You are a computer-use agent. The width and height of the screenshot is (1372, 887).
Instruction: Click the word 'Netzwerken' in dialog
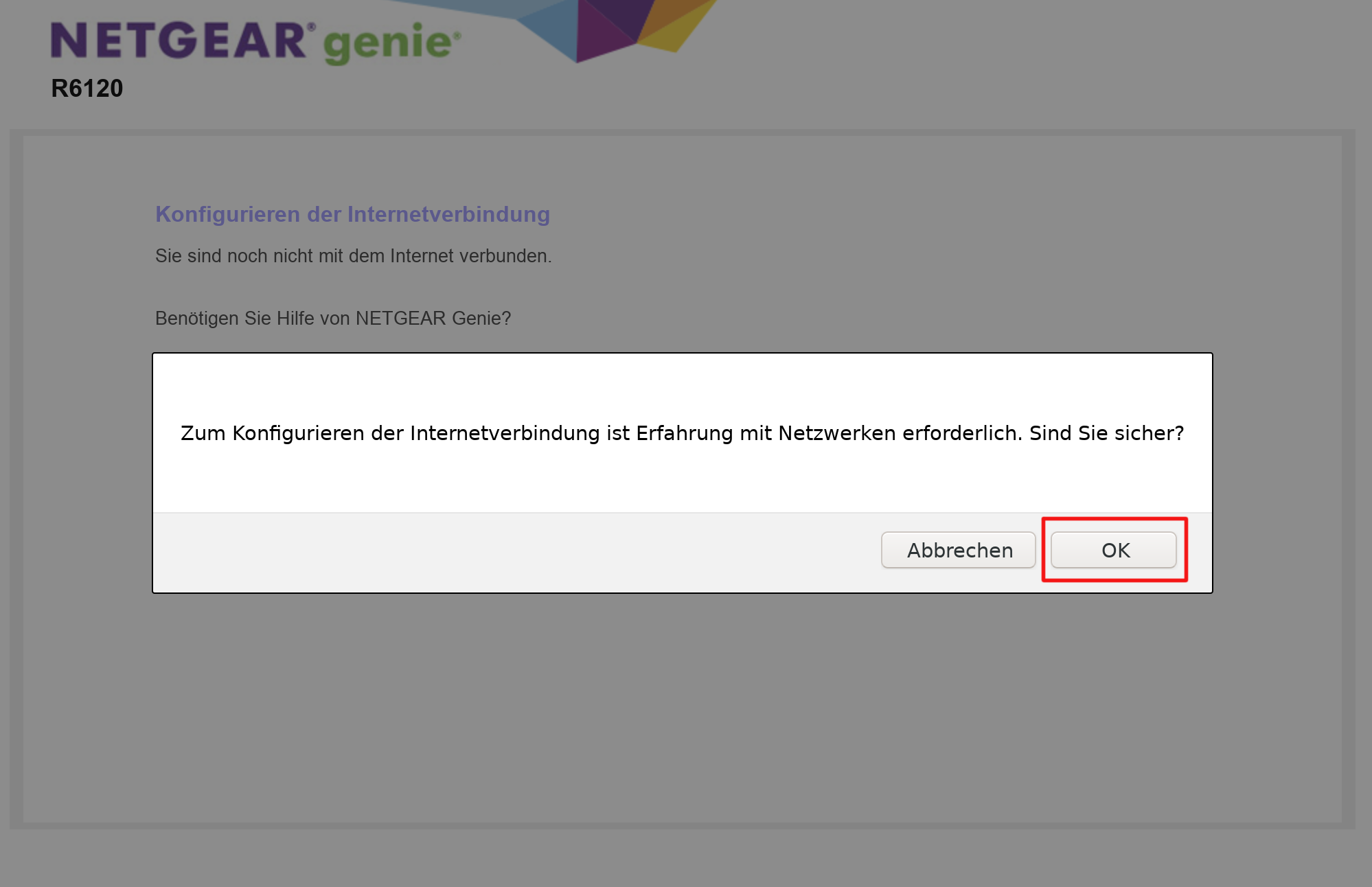(836, 433)
